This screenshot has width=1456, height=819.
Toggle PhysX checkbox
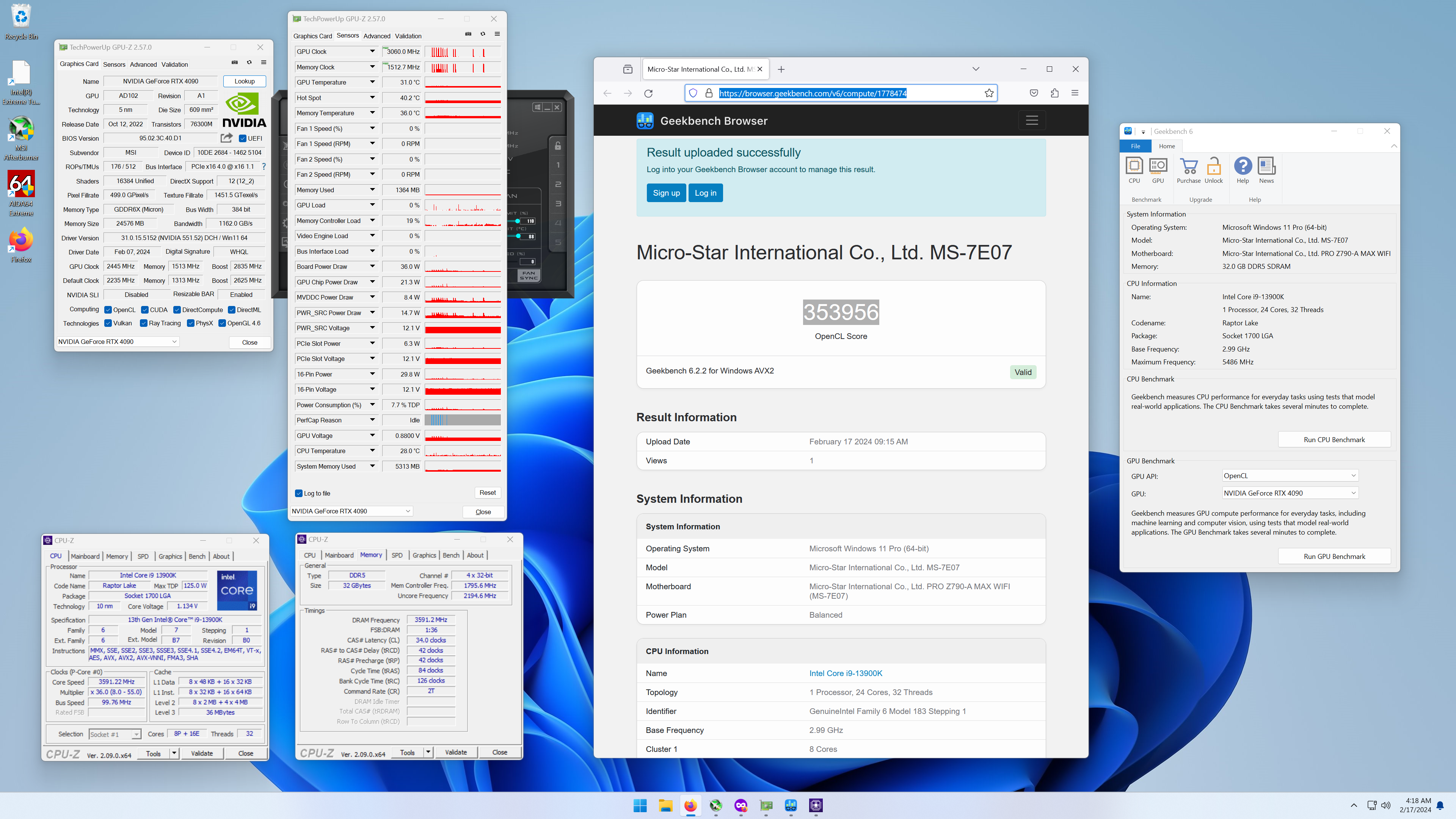click(x=190, y=323)
